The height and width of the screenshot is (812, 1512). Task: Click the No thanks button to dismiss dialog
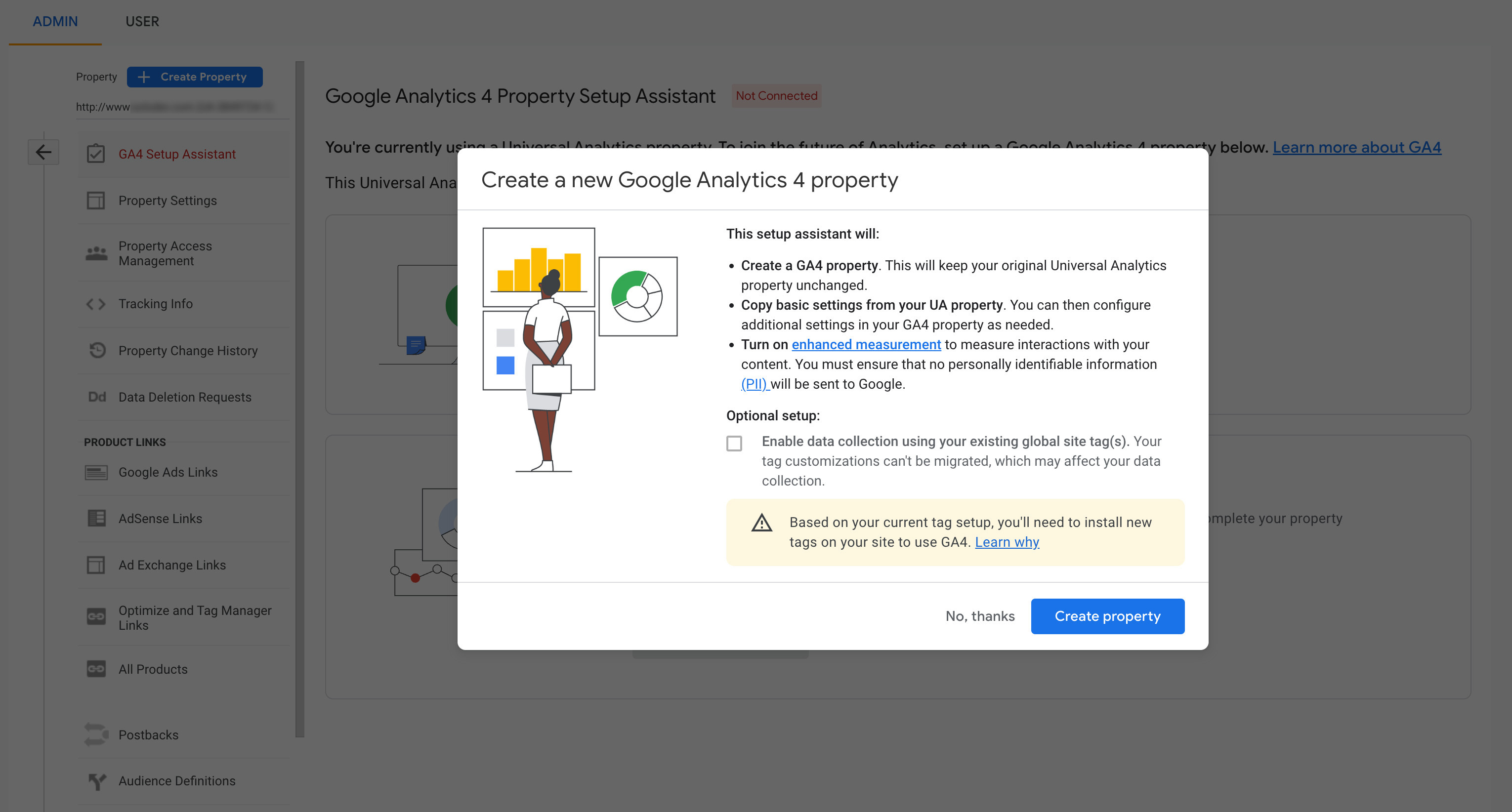[980, 616]
